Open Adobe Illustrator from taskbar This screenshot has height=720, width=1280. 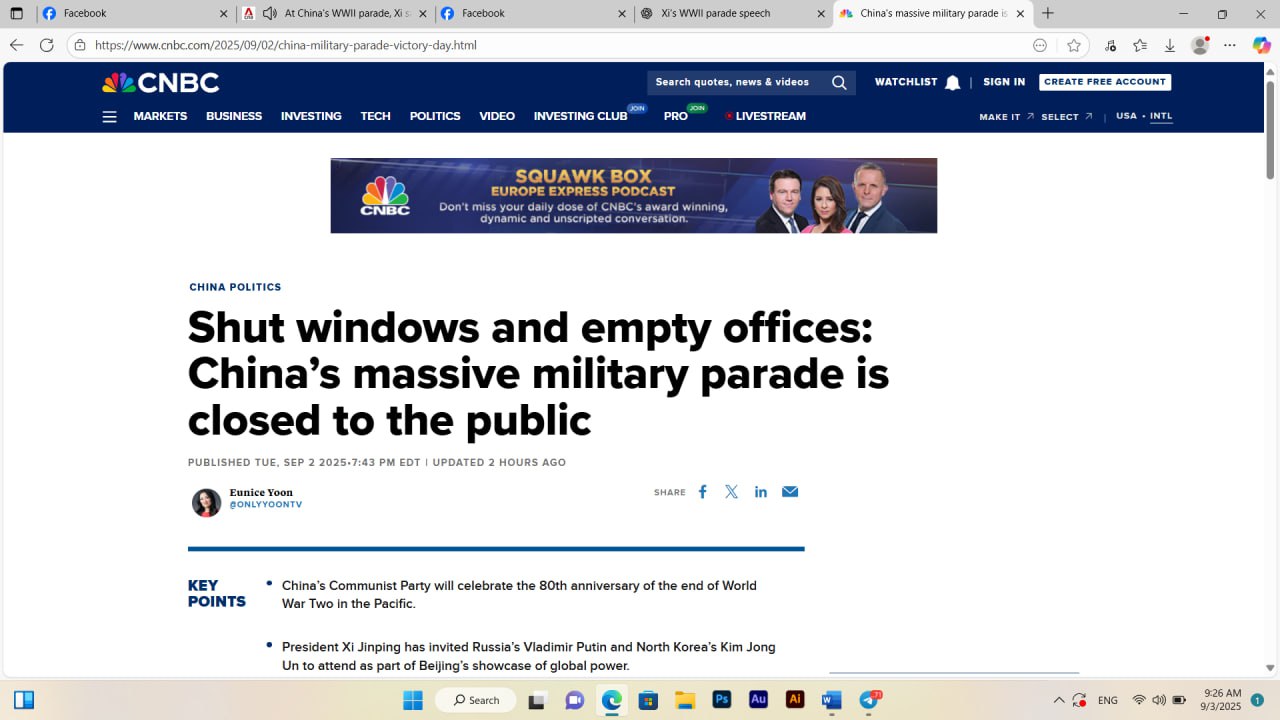tap(795, 700)
